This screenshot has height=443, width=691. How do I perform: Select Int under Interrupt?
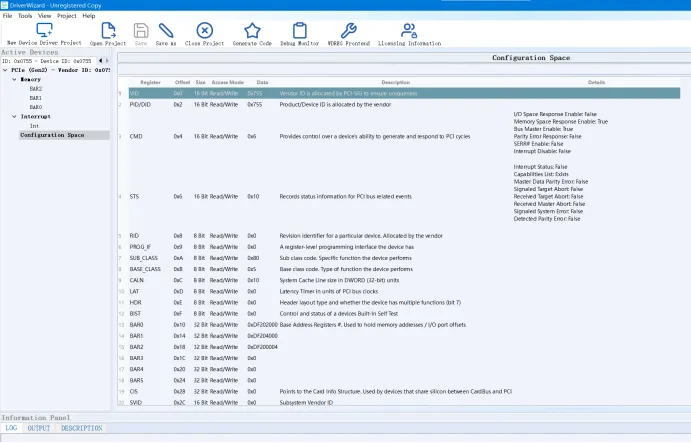(x=34, y=126)
